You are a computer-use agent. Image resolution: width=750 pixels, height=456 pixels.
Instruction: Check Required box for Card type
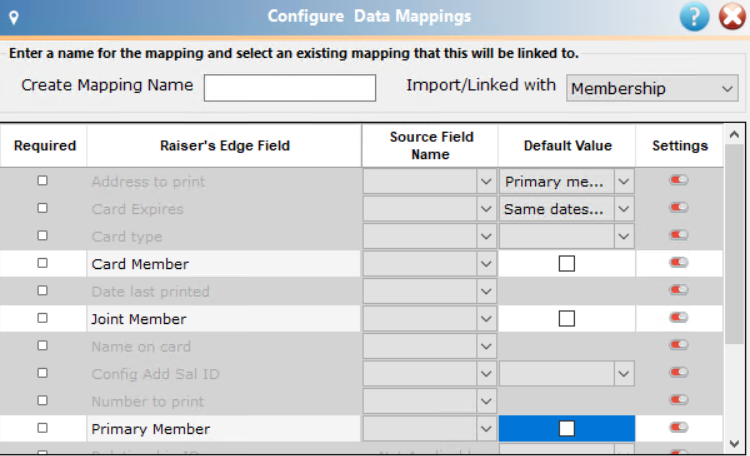pos(43,235)
